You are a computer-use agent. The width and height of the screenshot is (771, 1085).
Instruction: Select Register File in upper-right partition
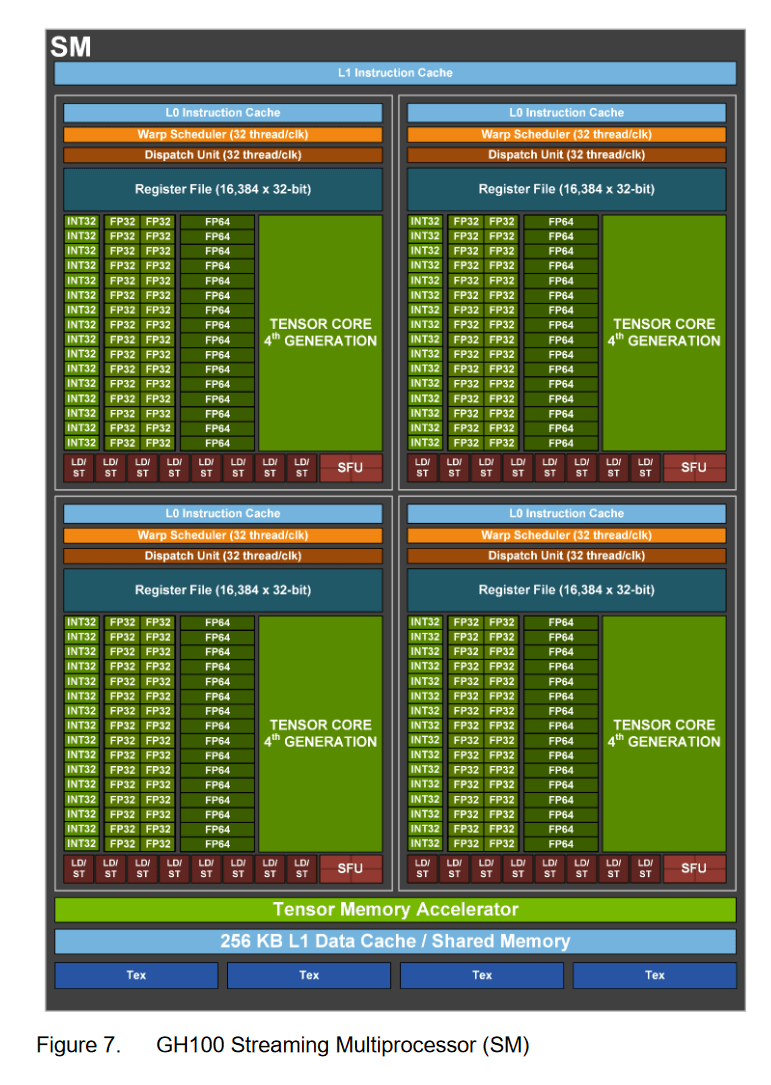point(567,189)
